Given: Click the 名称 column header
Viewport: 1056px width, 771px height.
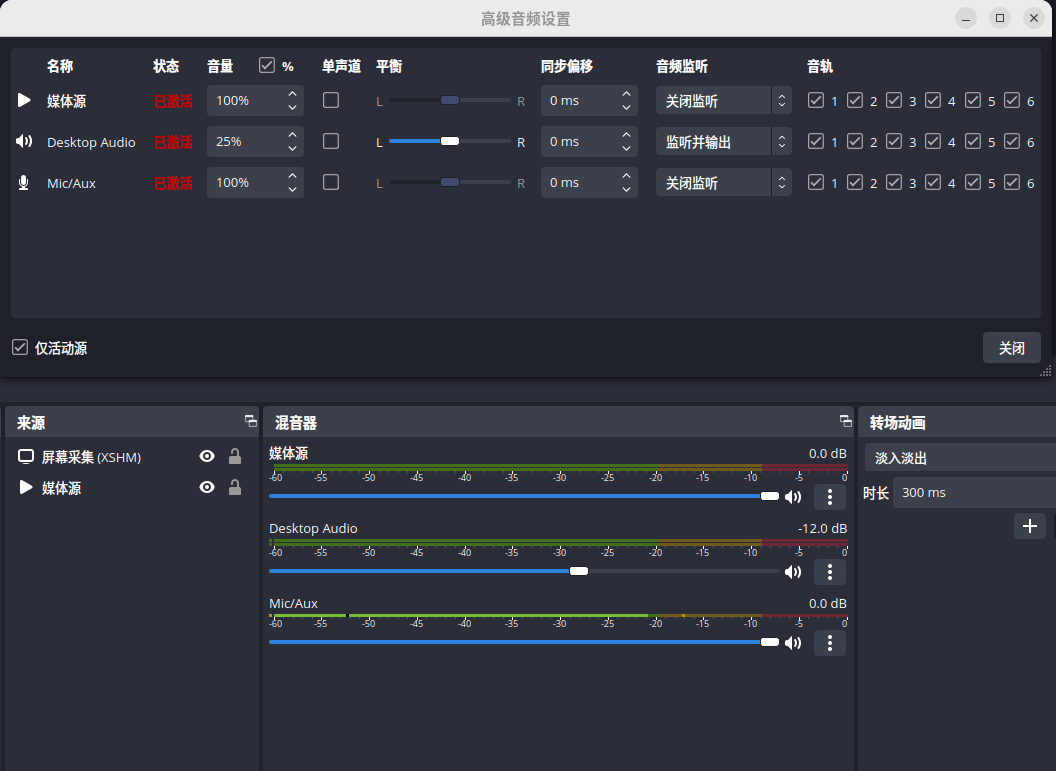Looking at the screenshot, I should coord(60,66).
